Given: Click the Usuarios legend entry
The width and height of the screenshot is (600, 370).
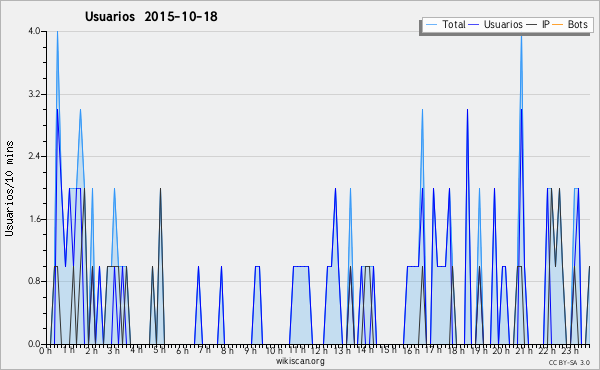Looking at the screenshot, I should pyautogui.click(x=496, y=24).
